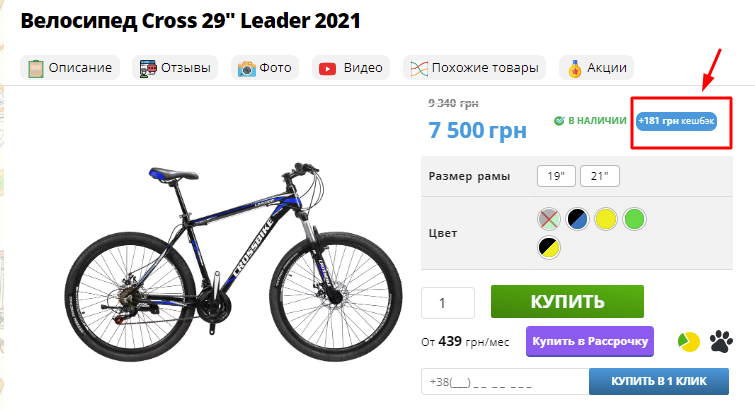Click the +181 грн кешбэк badge

(676, 121)
